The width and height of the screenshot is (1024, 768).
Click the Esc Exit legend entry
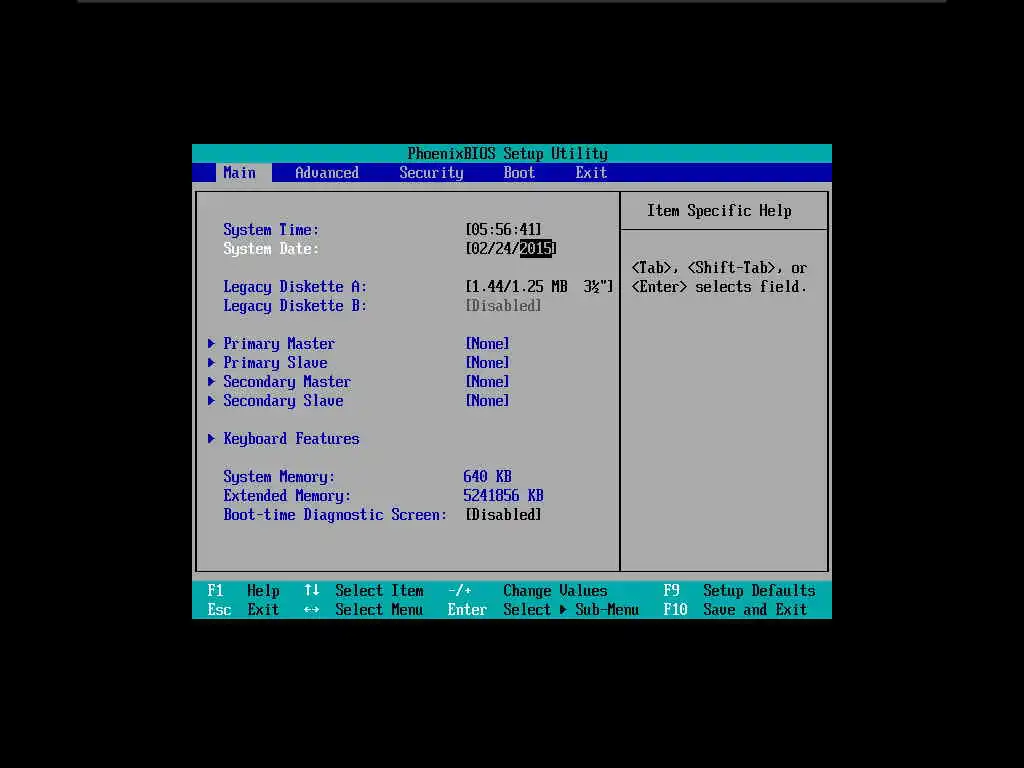[243, 609]
